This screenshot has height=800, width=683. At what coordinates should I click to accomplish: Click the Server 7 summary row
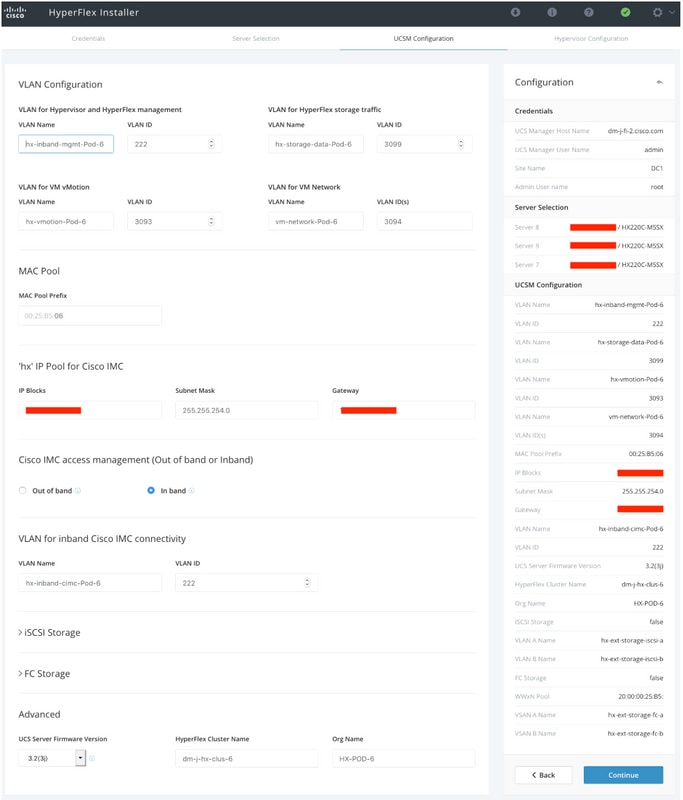pos(589,265)
